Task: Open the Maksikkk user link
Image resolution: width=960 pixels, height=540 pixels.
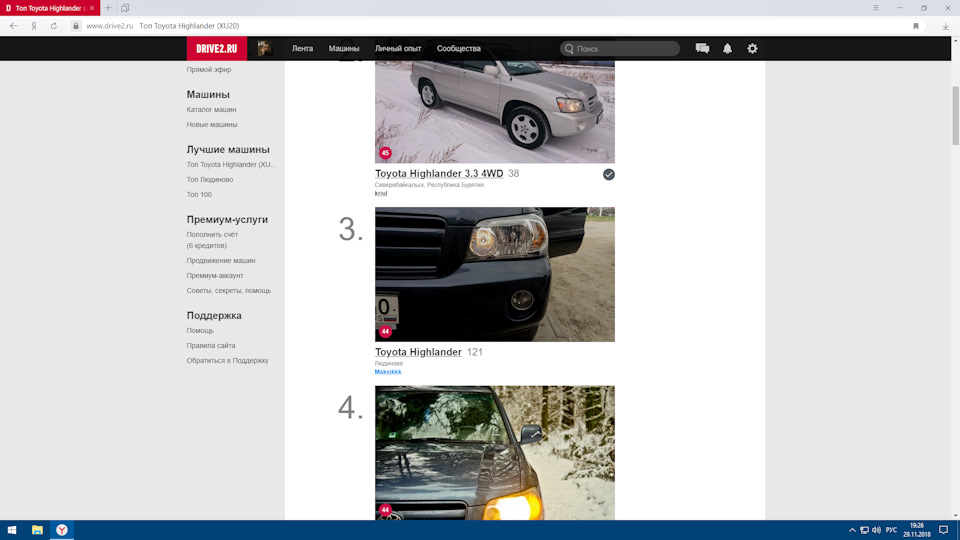Action: coord(388,372)
